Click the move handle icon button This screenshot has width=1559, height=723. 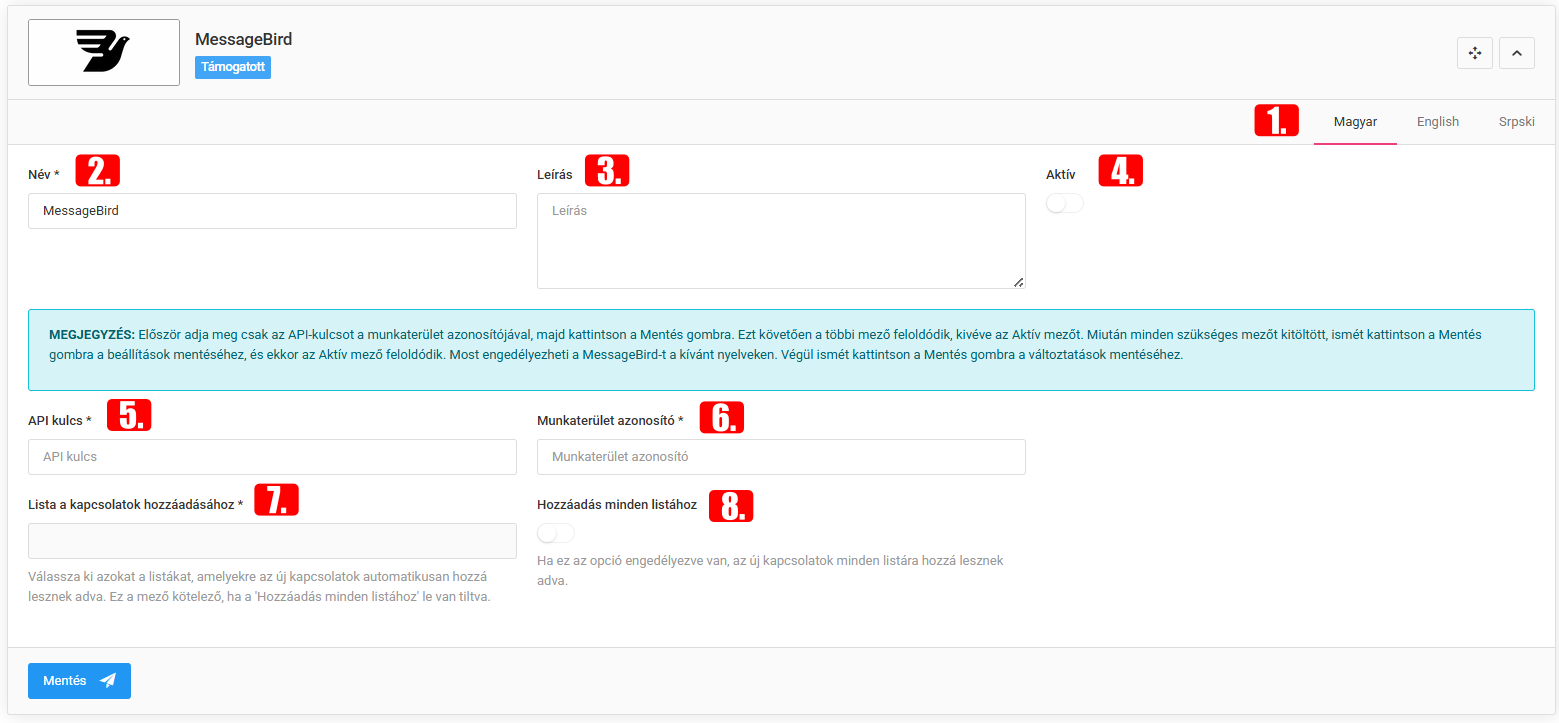pyautogui.click(x=1475, y=53)
